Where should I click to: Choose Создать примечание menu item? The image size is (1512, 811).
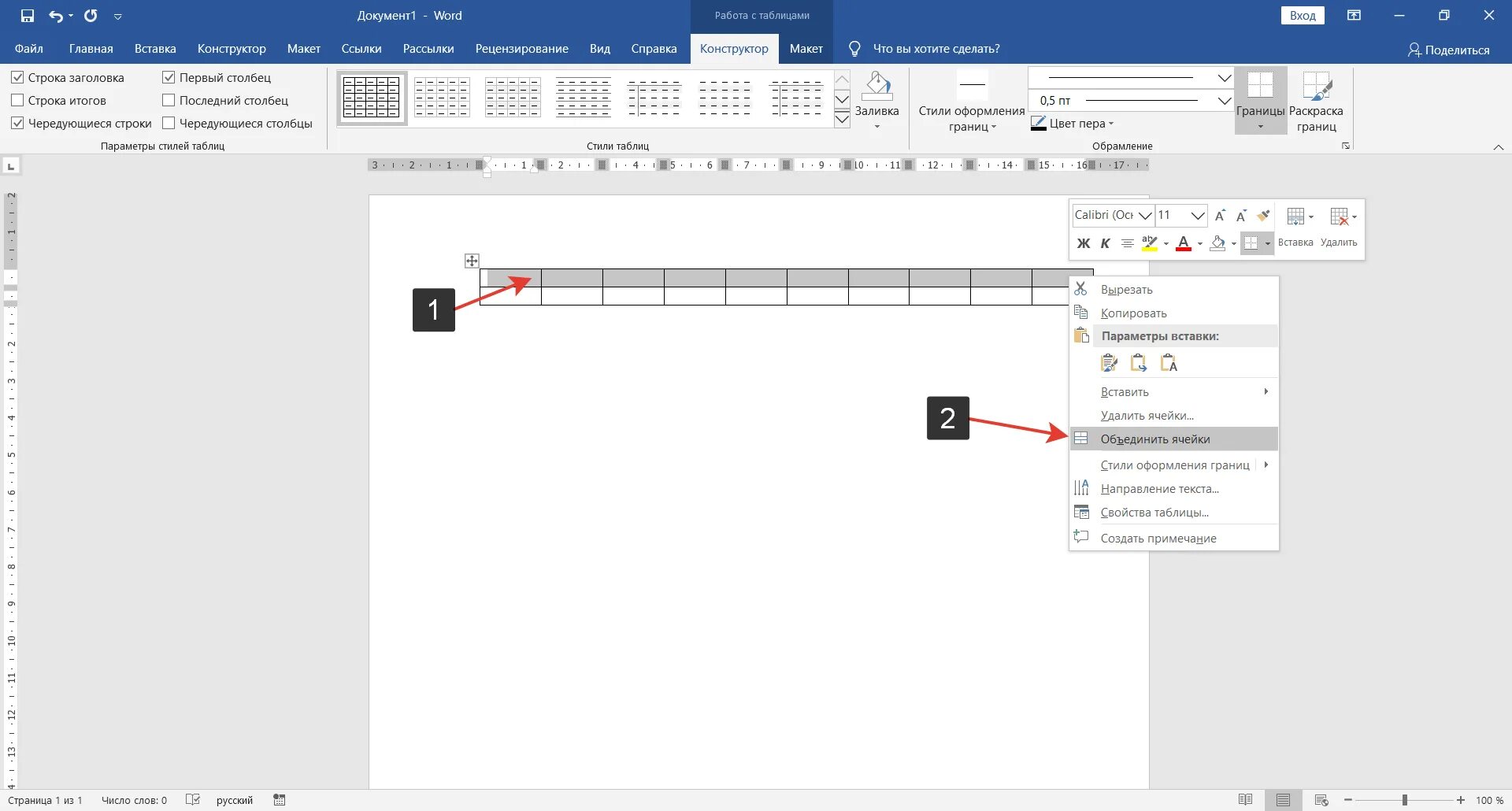click(x=1173, y=539)
